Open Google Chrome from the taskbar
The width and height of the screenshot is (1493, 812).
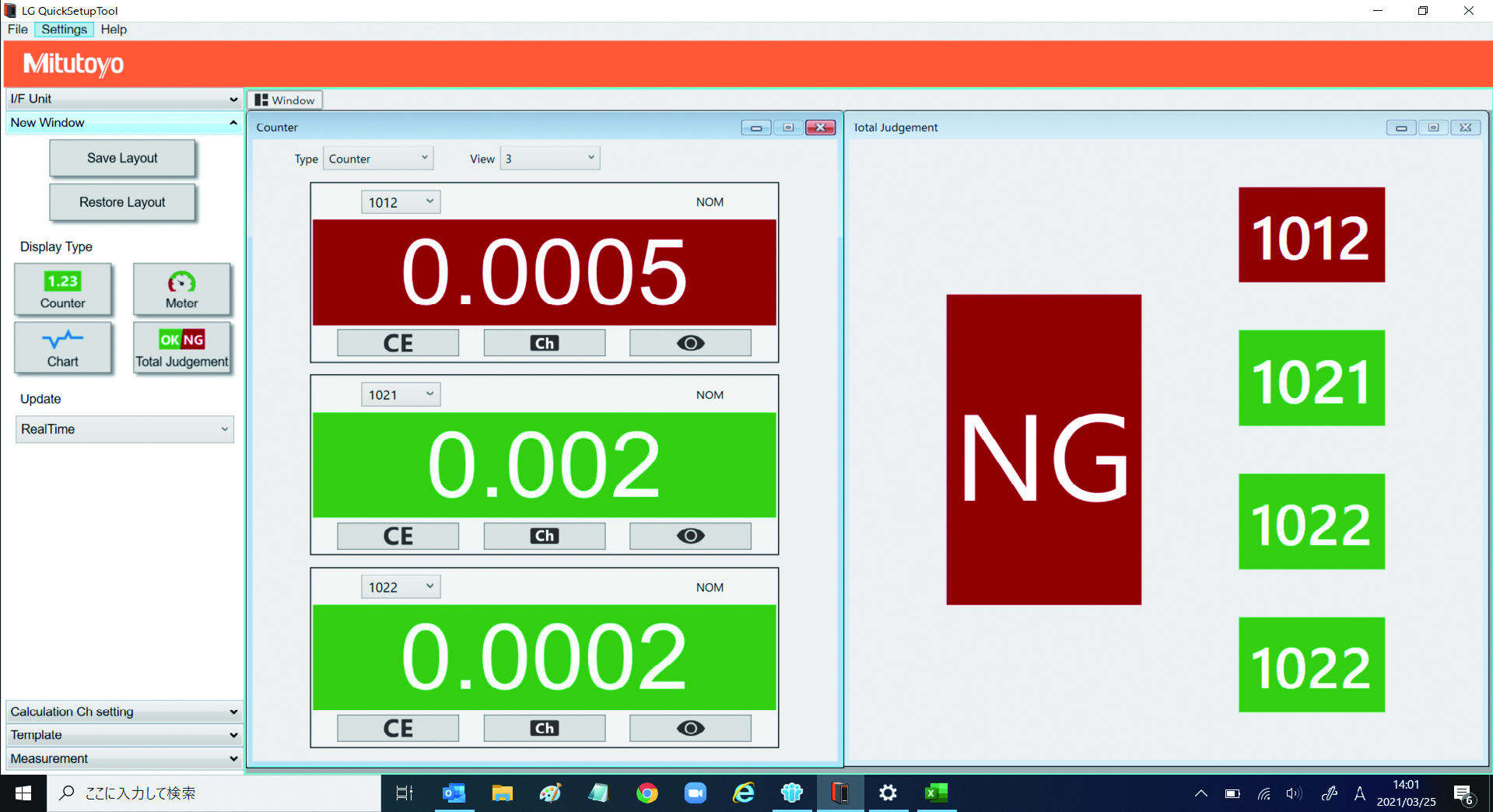coord(647,793)
